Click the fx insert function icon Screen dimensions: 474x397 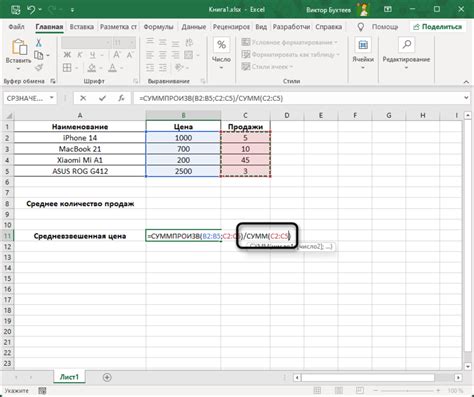pos(121,98)
